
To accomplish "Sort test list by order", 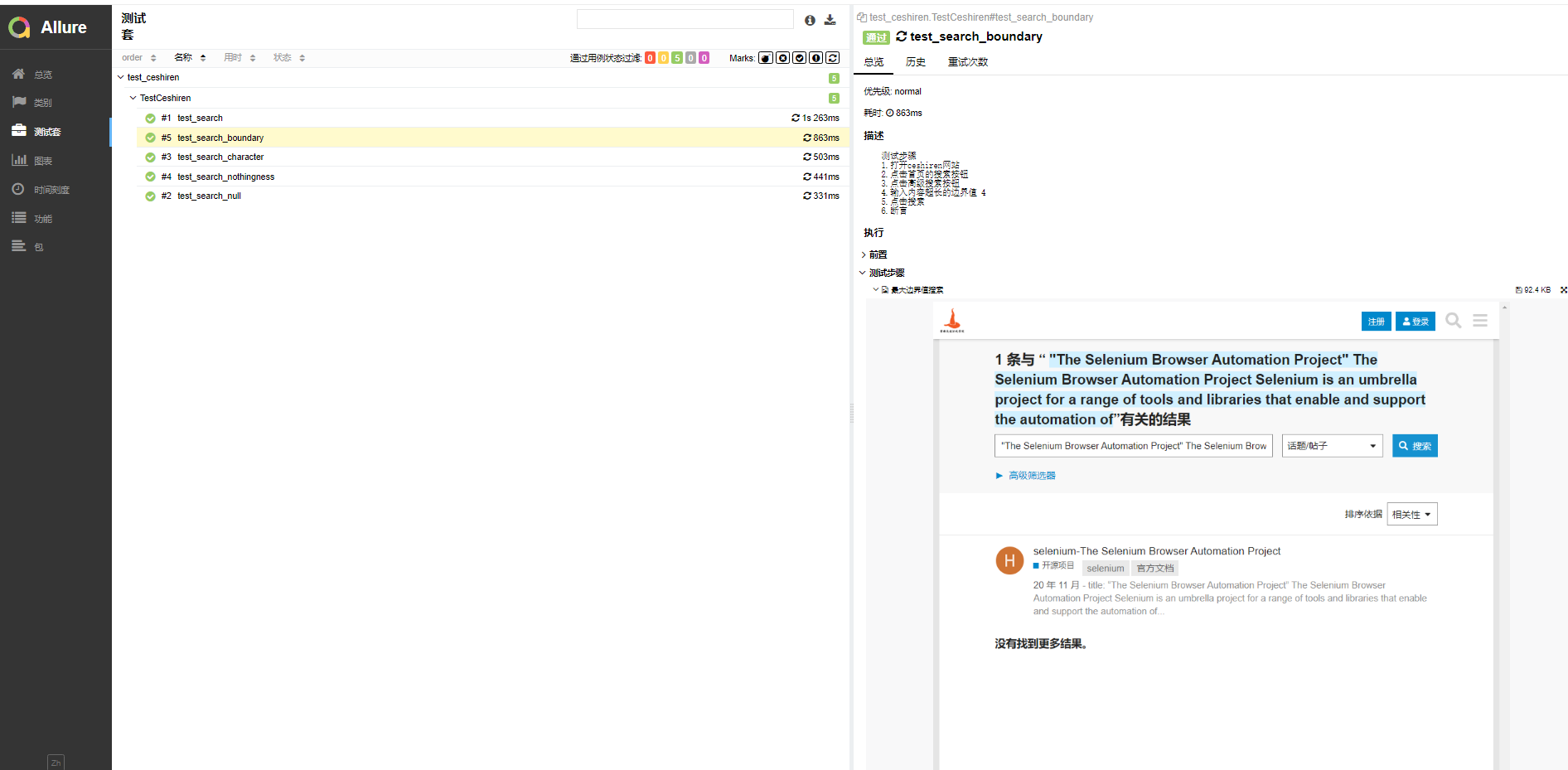I will tap(138, 58).
